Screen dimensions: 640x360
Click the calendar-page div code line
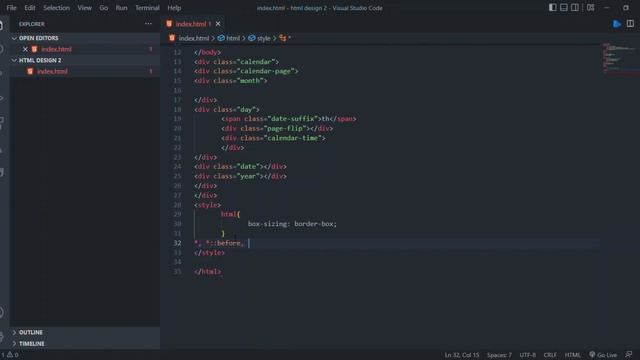tap(246, 71)
